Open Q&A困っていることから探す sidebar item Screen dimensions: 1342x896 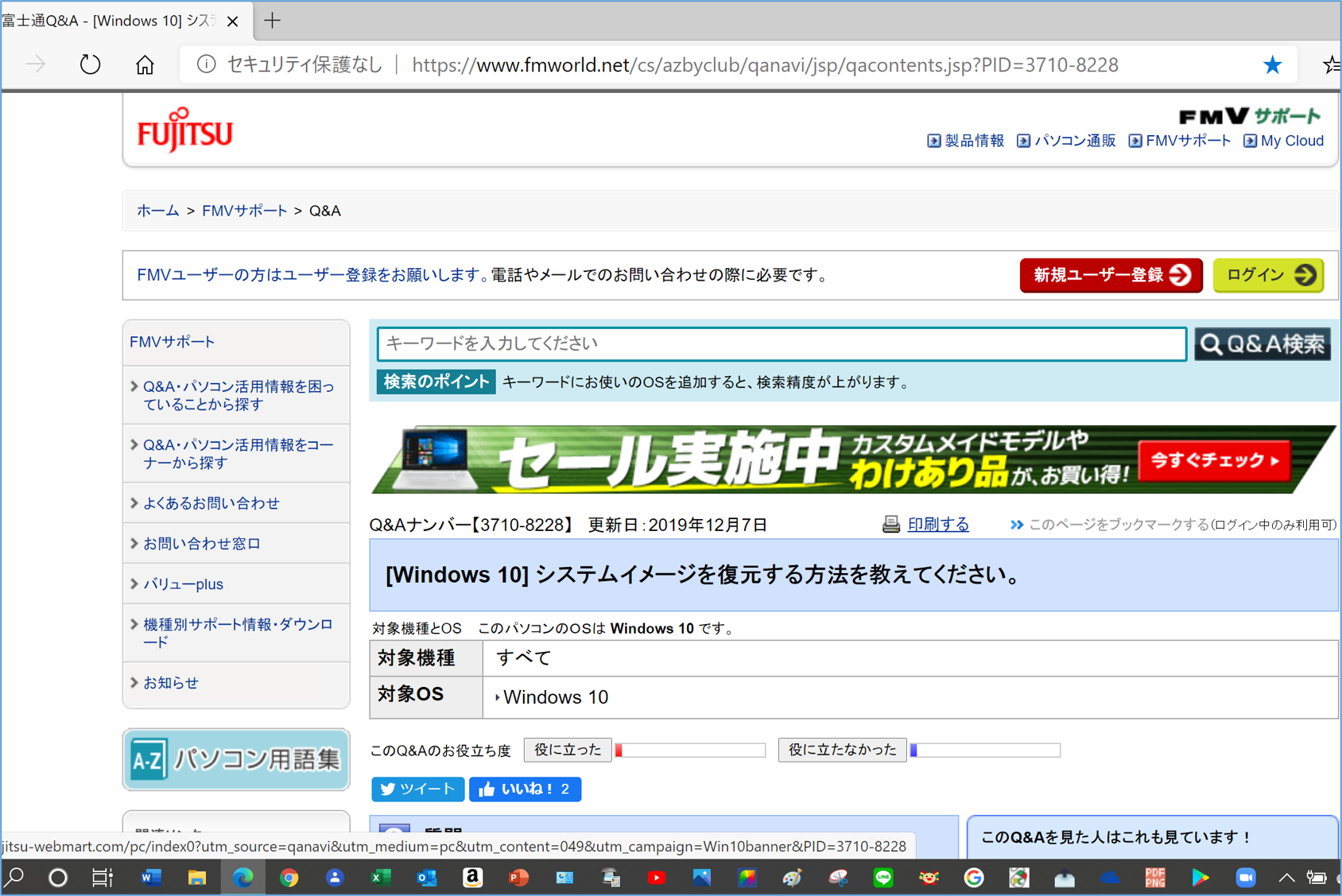[x=237, y=395]
